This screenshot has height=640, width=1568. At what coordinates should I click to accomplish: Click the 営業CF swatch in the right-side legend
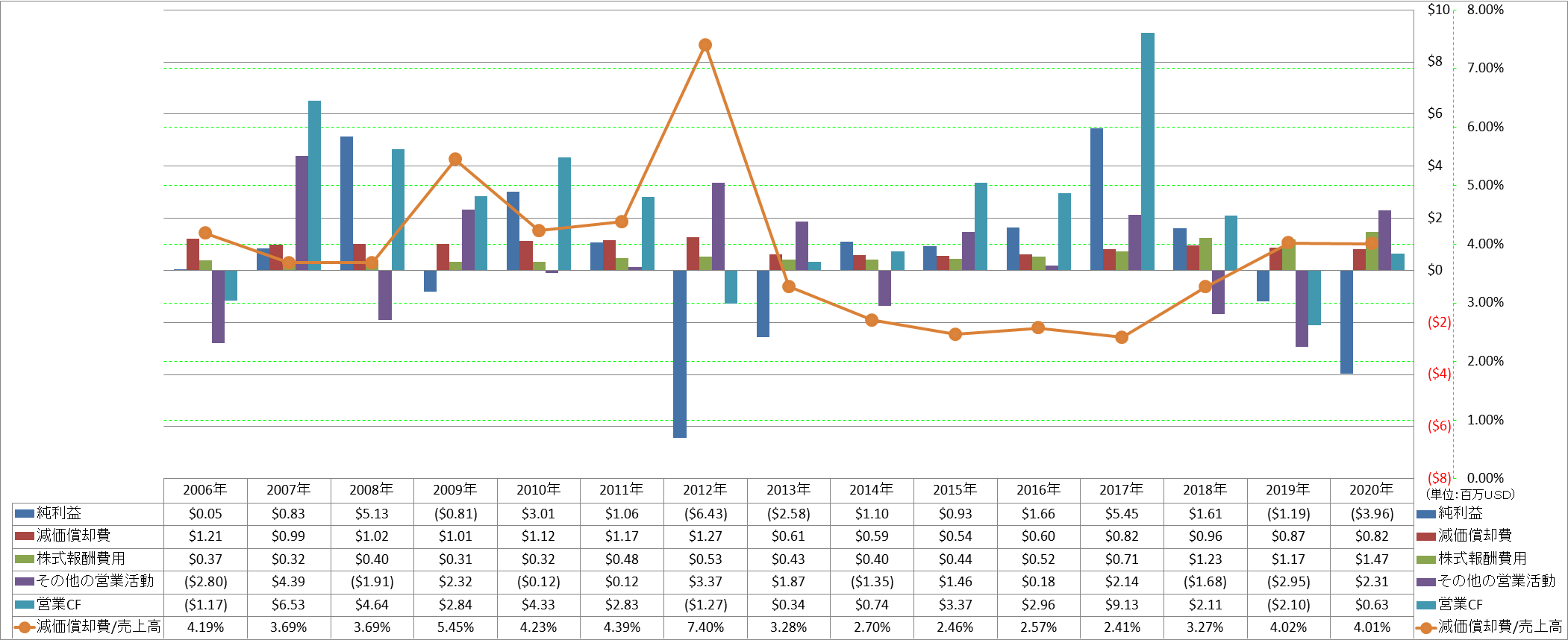(1425, 604)
